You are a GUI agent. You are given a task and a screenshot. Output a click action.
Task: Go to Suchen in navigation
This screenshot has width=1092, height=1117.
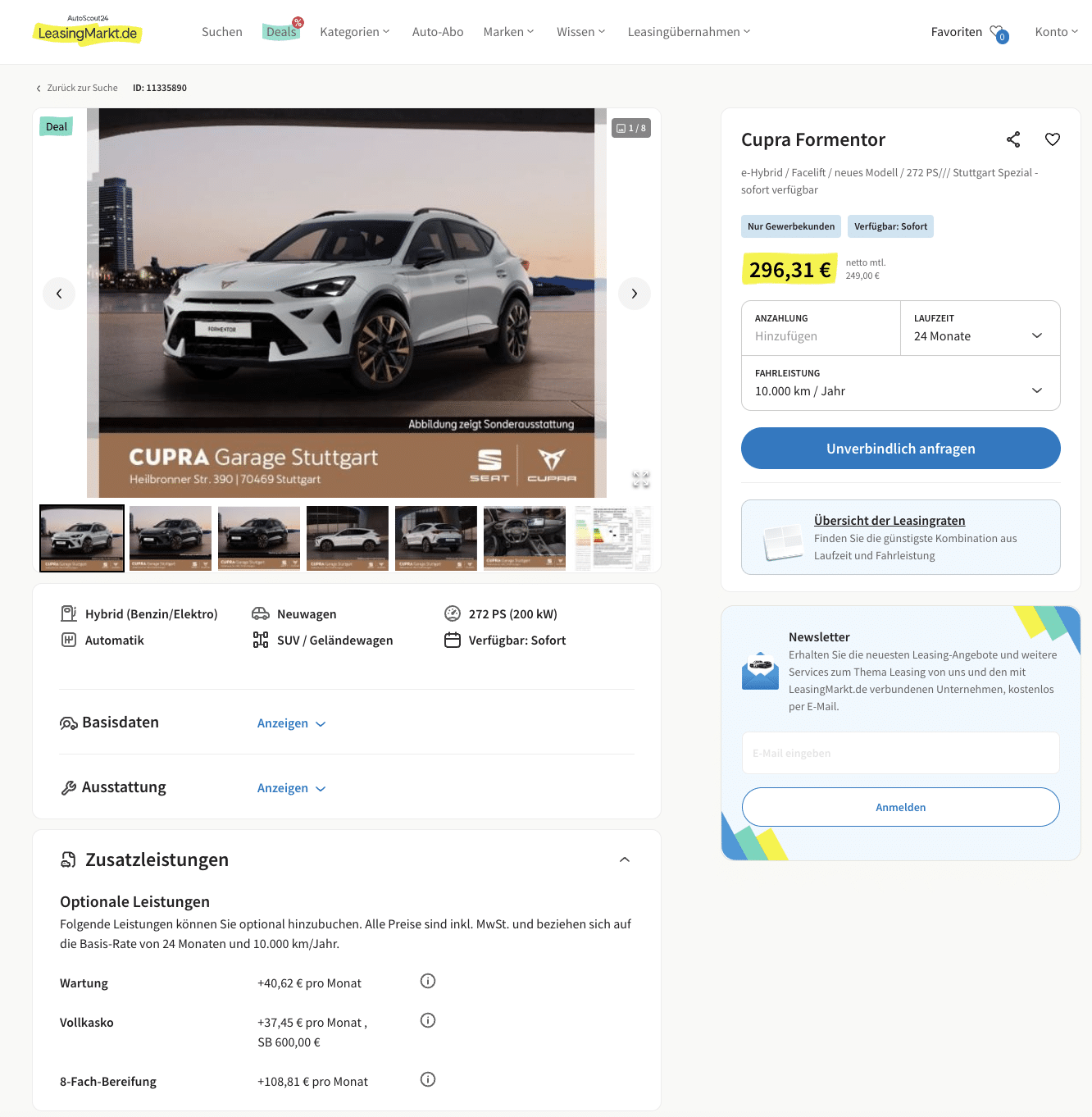click(x=222, y=32)
